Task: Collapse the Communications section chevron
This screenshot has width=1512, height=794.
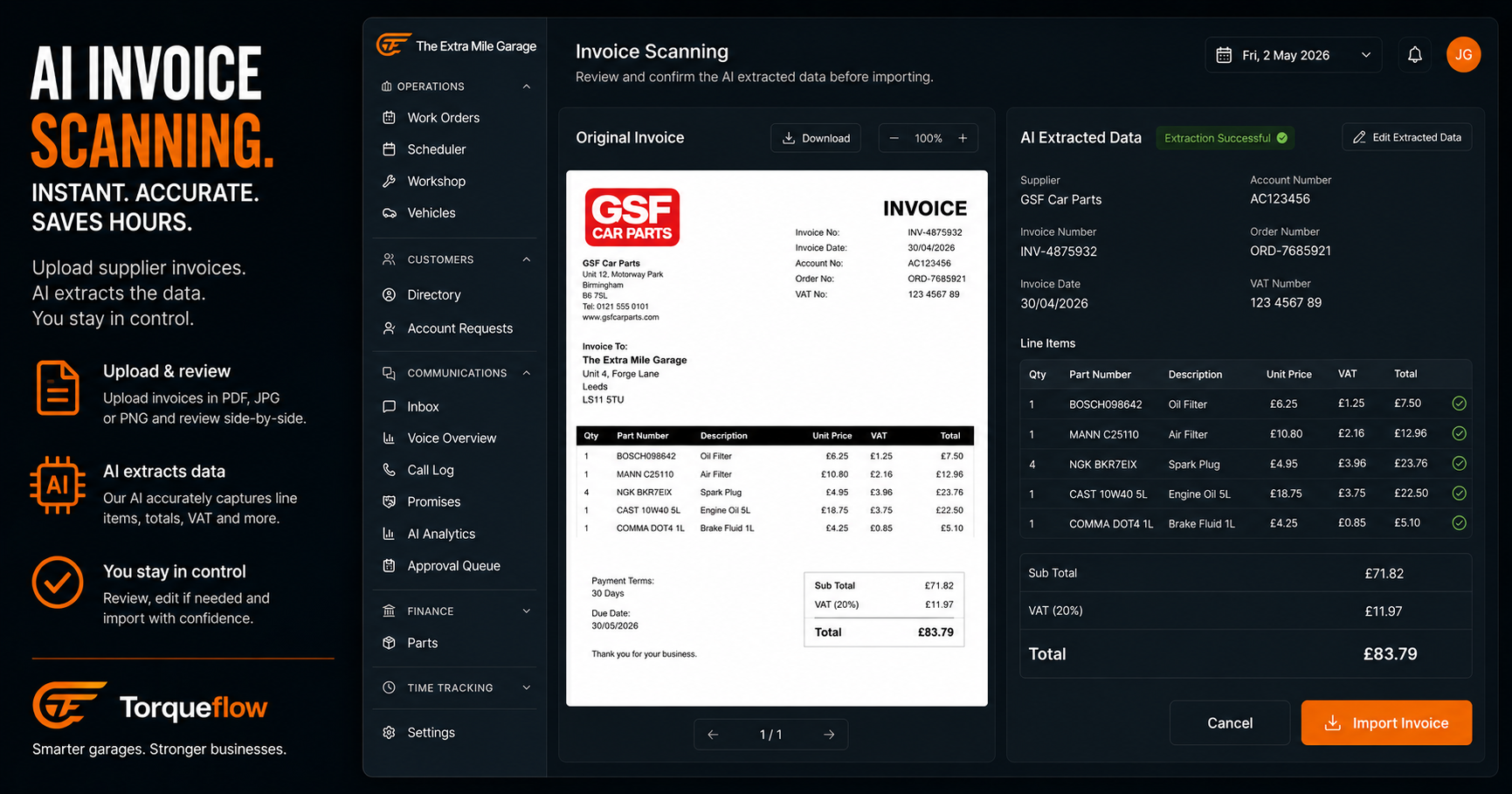Action: 526,373
